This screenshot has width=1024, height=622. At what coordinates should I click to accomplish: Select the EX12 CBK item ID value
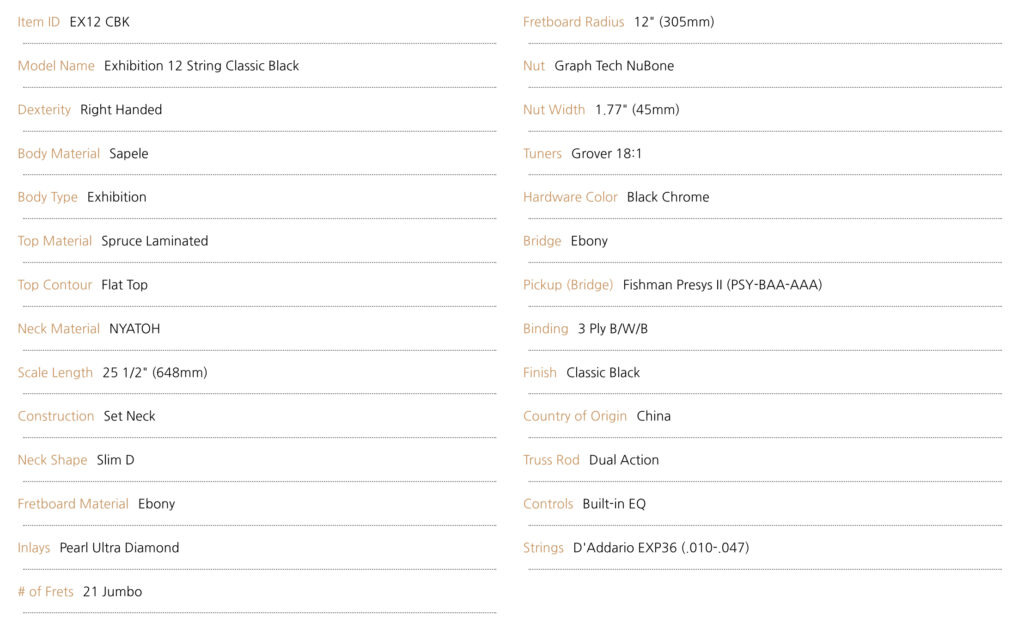(x=99, y=22)
